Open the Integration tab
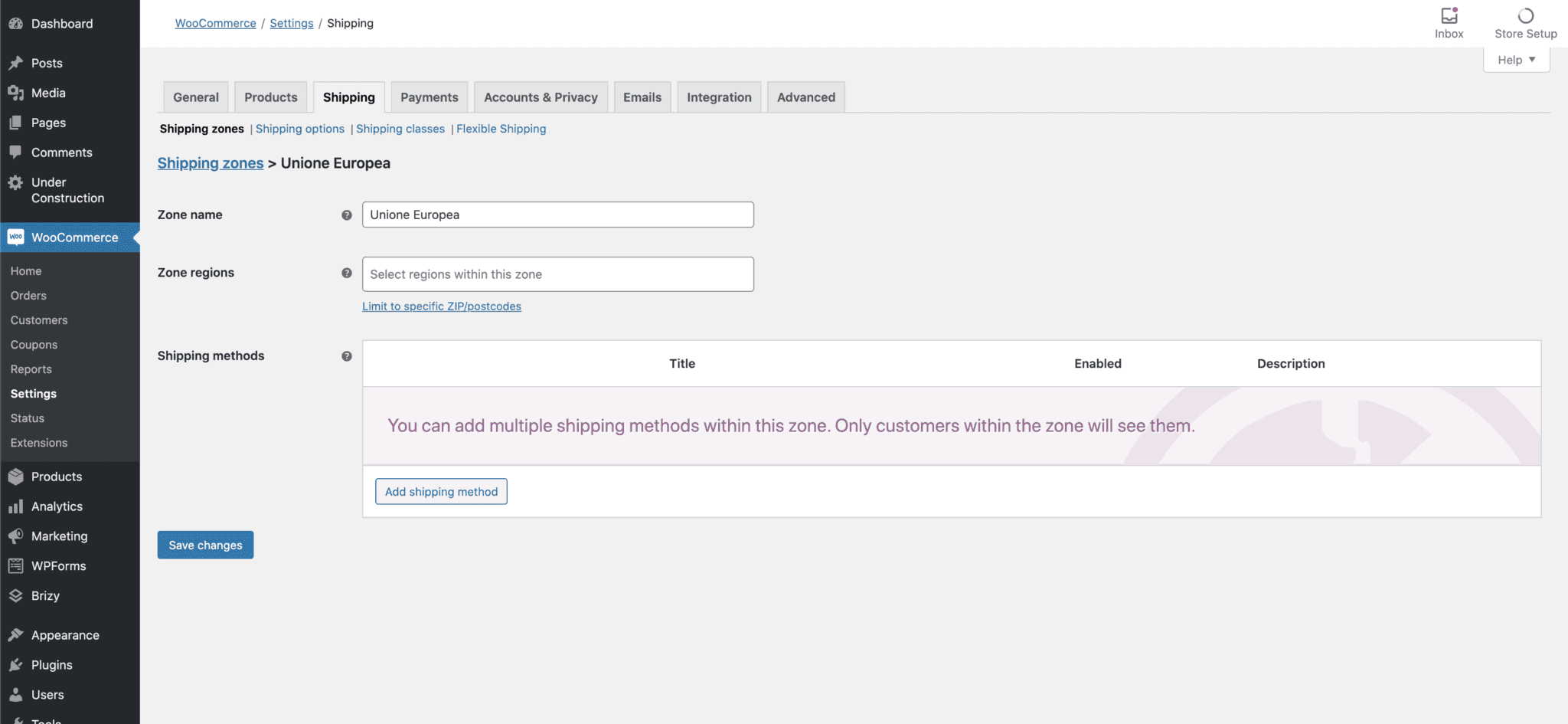The image size is (1568, 724). coord(720,97)
